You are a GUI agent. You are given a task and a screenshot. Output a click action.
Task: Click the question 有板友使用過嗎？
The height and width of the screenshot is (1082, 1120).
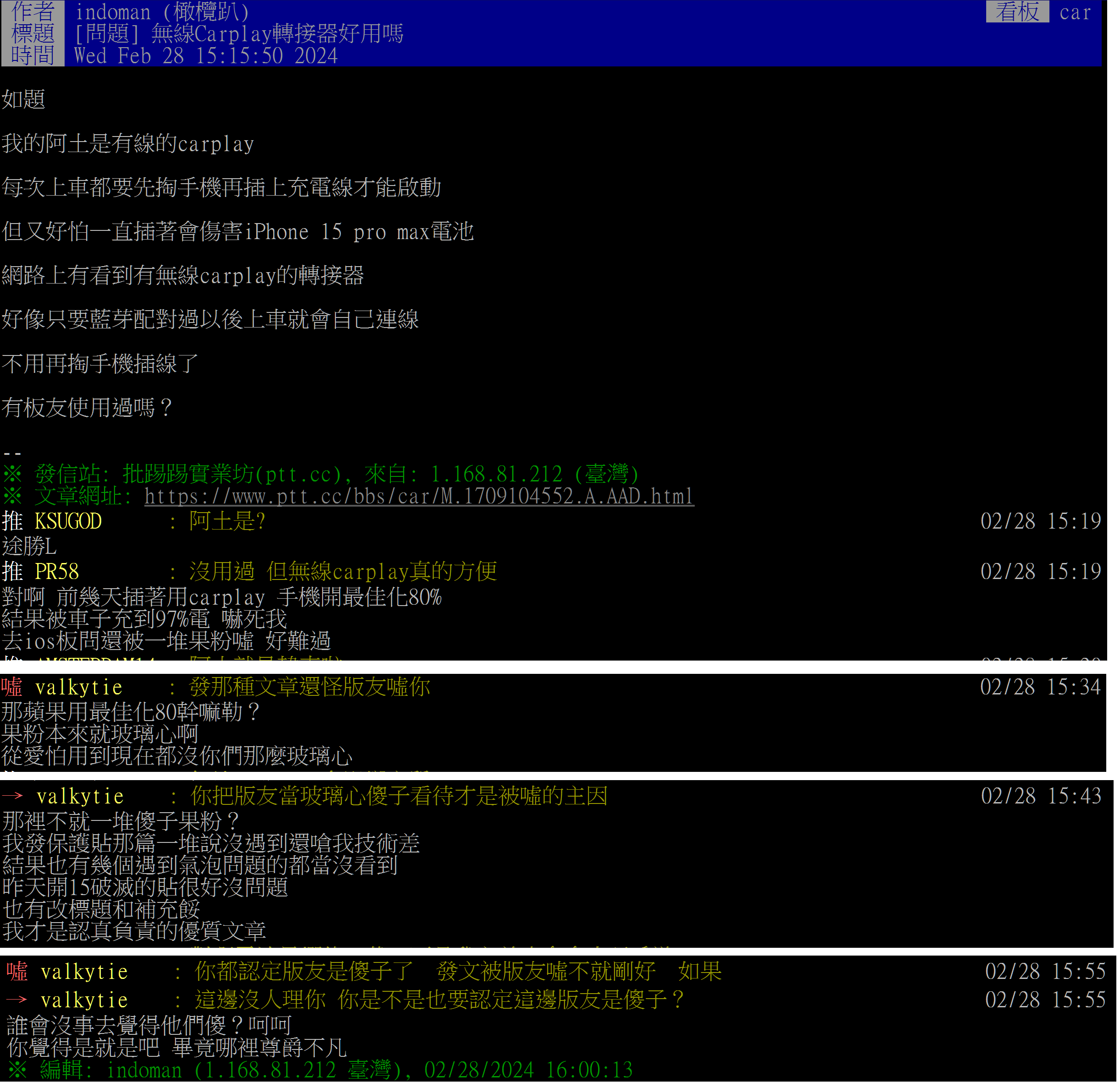(x=87, y=407)
